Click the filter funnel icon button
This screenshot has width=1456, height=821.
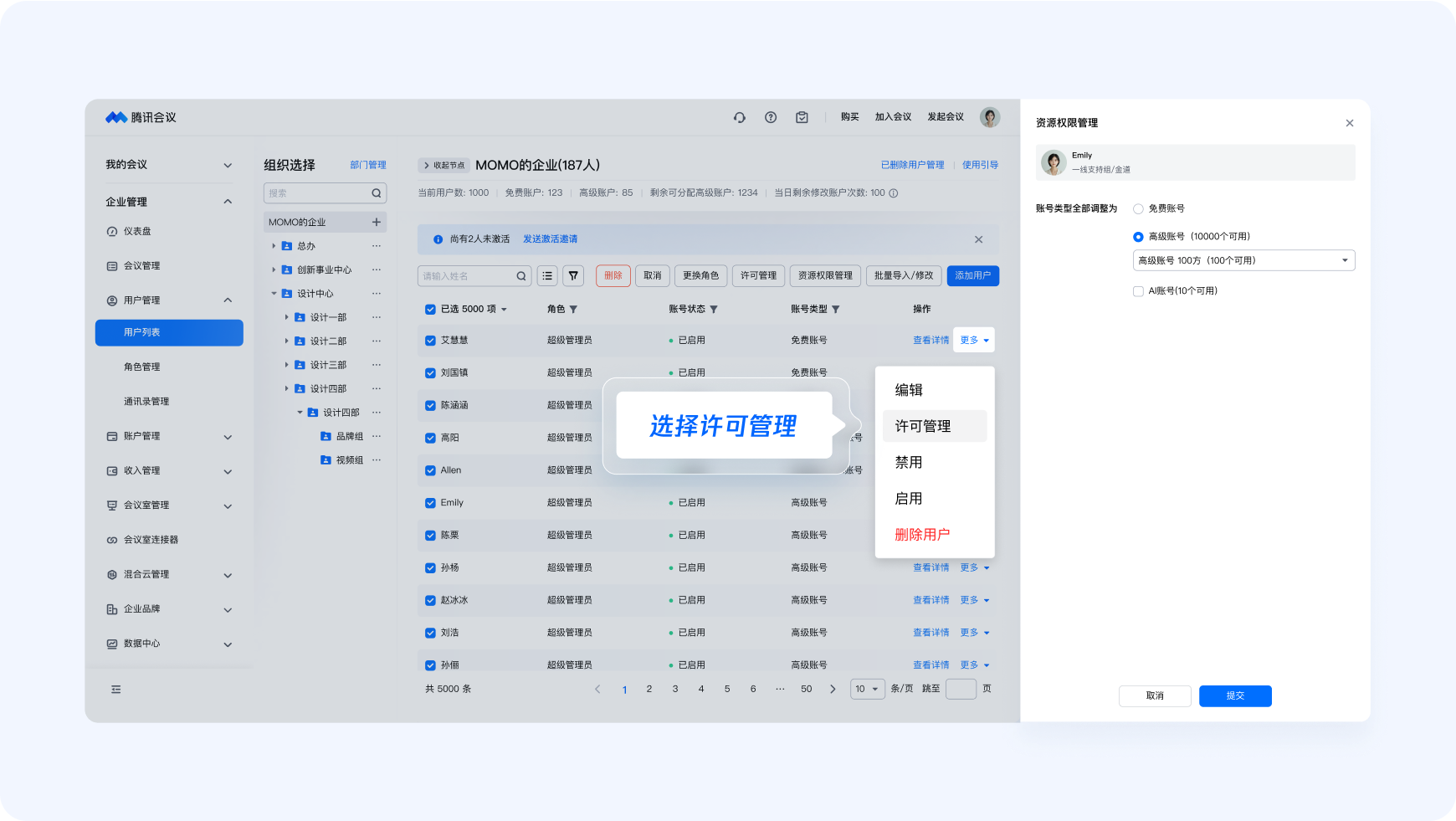click(573, 276)
